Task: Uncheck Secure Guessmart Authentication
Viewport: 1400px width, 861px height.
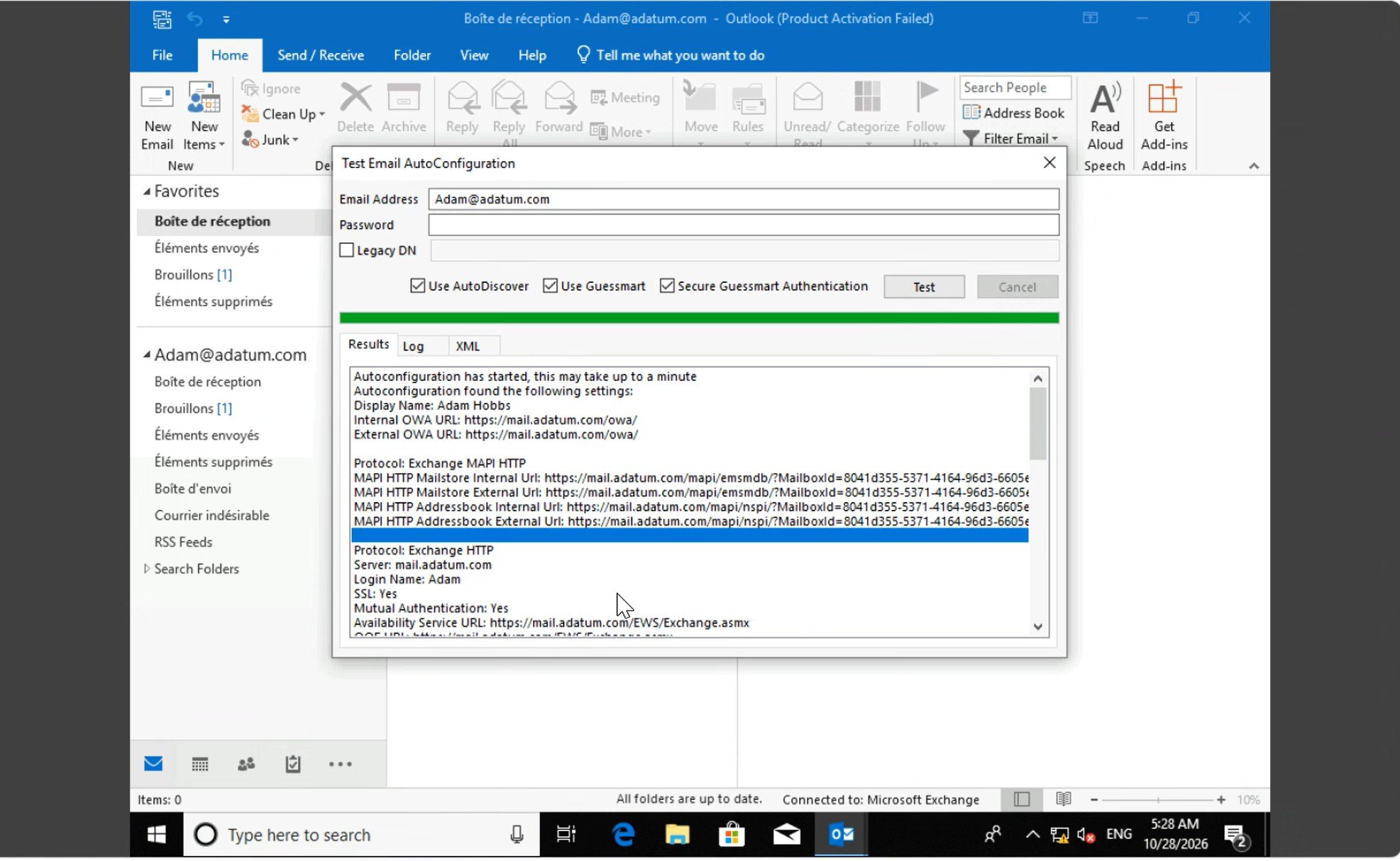Action: pos(666,286)
